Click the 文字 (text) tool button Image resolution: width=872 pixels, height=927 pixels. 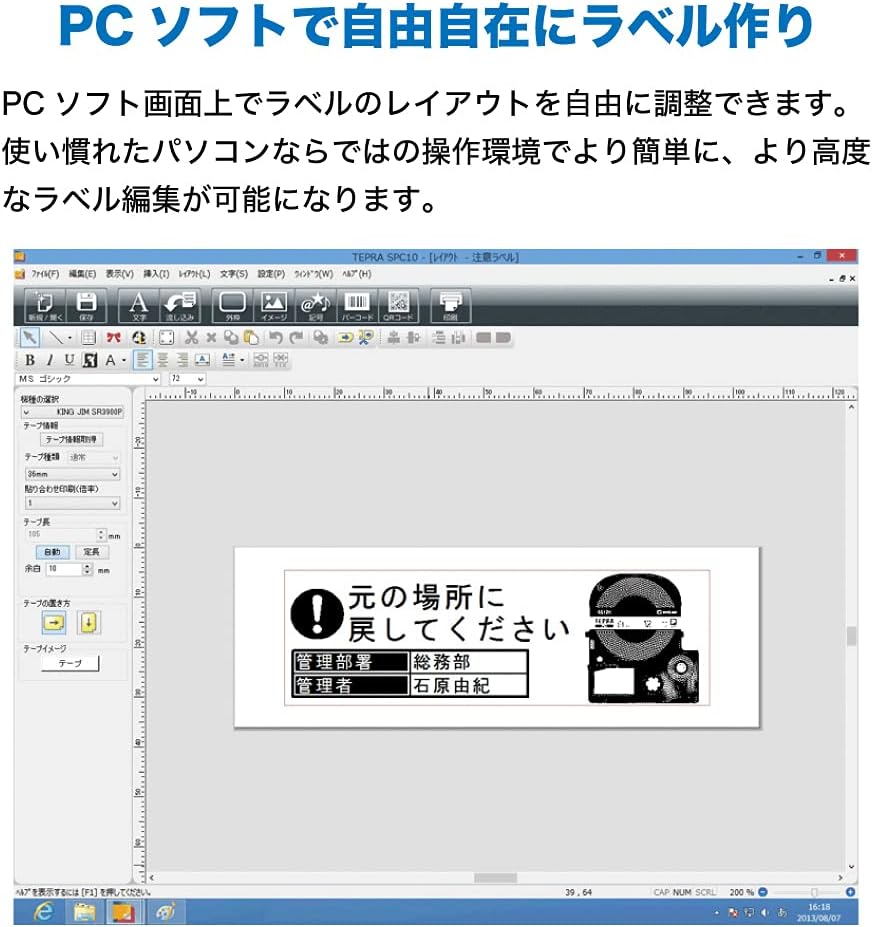[139, 305]
